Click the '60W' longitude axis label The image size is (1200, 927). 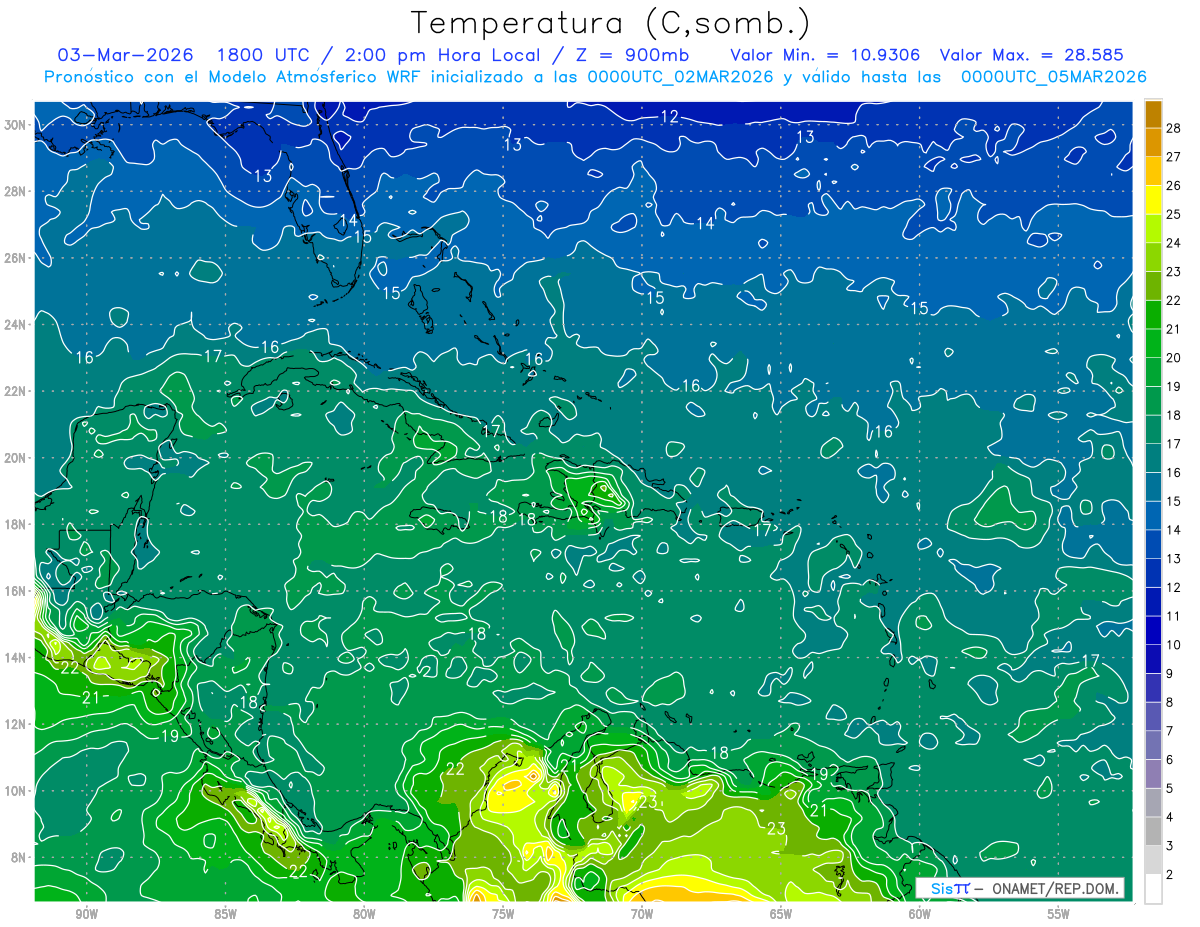pos(920,915)
